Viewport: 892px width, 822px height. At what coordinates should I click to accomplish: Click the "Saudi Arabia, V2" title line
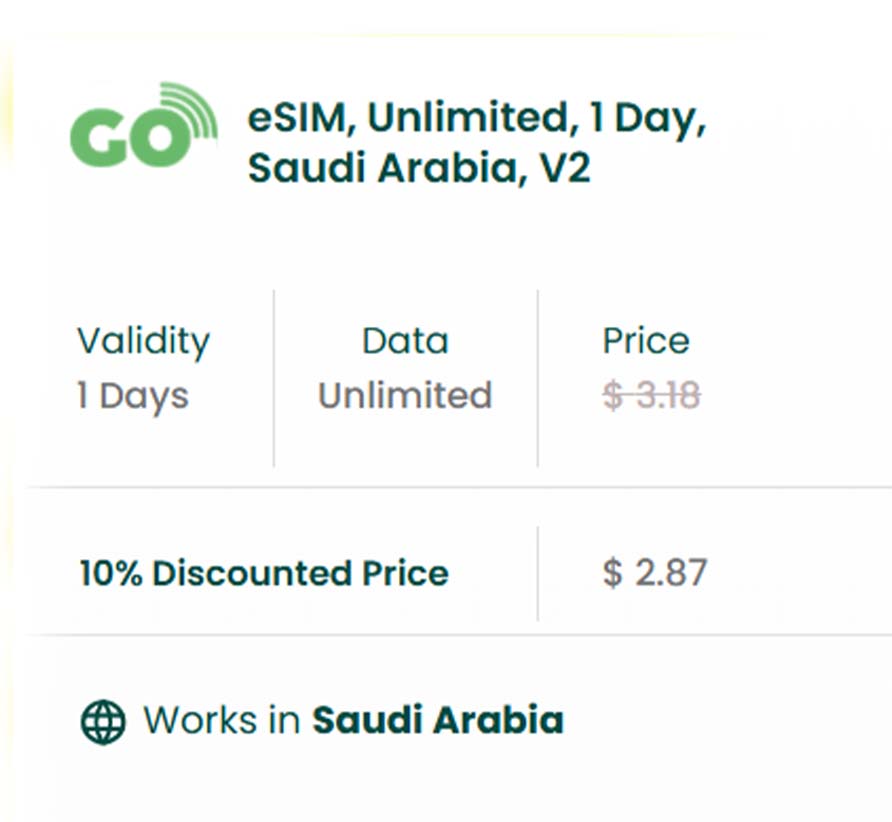pyautogui.click(x=419, y=168)
